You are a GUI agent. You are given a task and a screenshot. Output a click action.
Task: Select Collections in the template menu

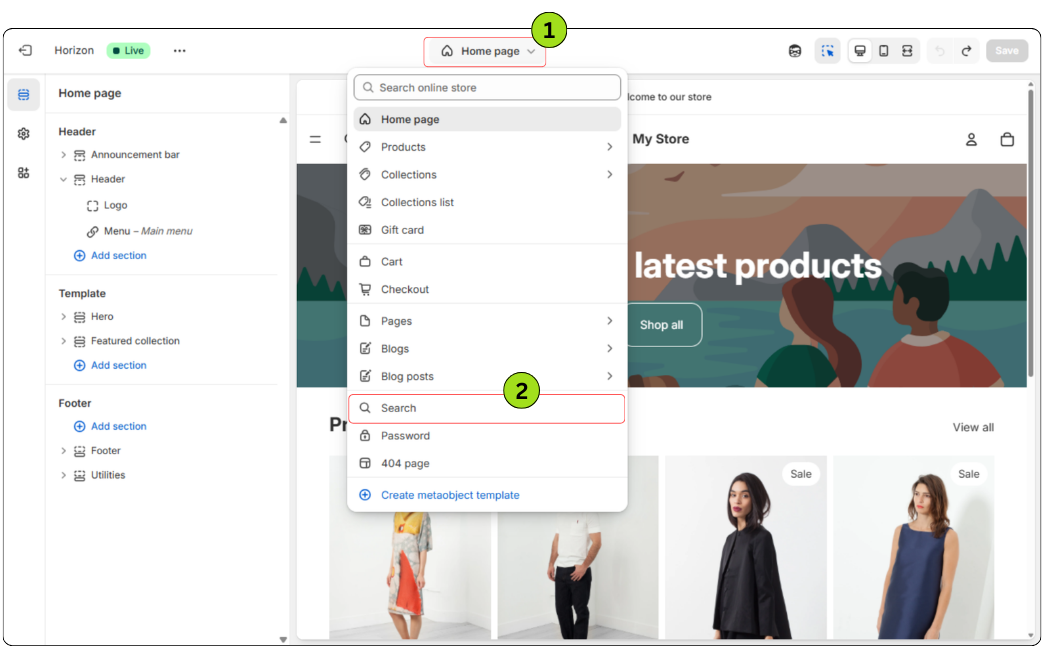[487, 175]
